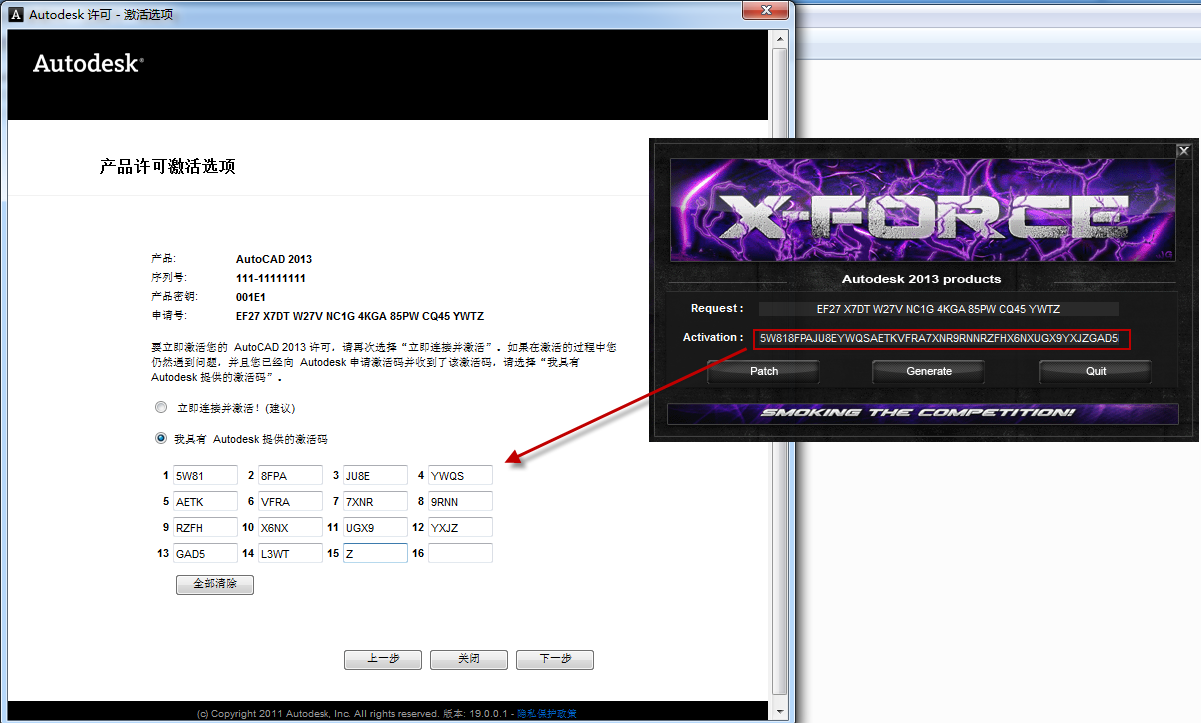1201x723 pixels.
Task: Click activation code field 15 containing Z
Action: click(x=375, y=553)
